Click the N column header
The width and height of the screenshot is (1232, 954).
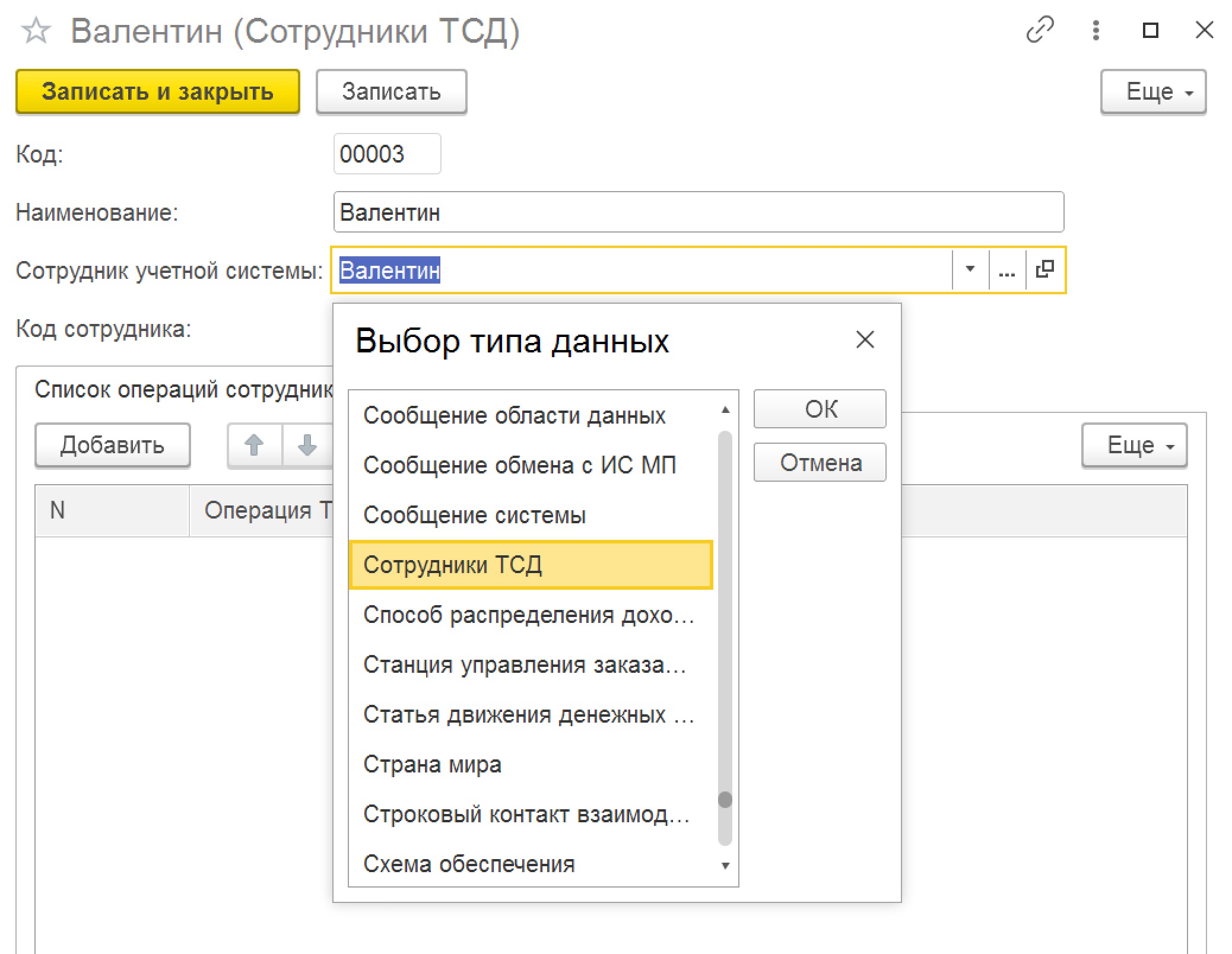(x=112, y=510)
